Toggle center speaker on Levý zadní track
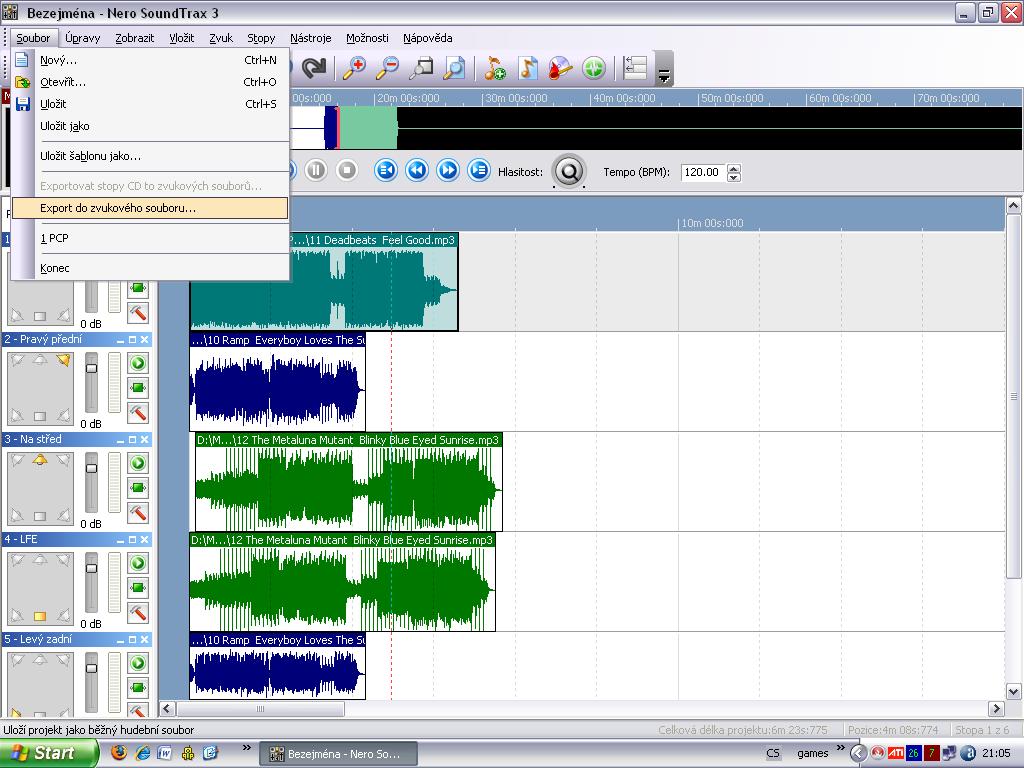The image size is (1024, 768). click(x=40, y=660)
